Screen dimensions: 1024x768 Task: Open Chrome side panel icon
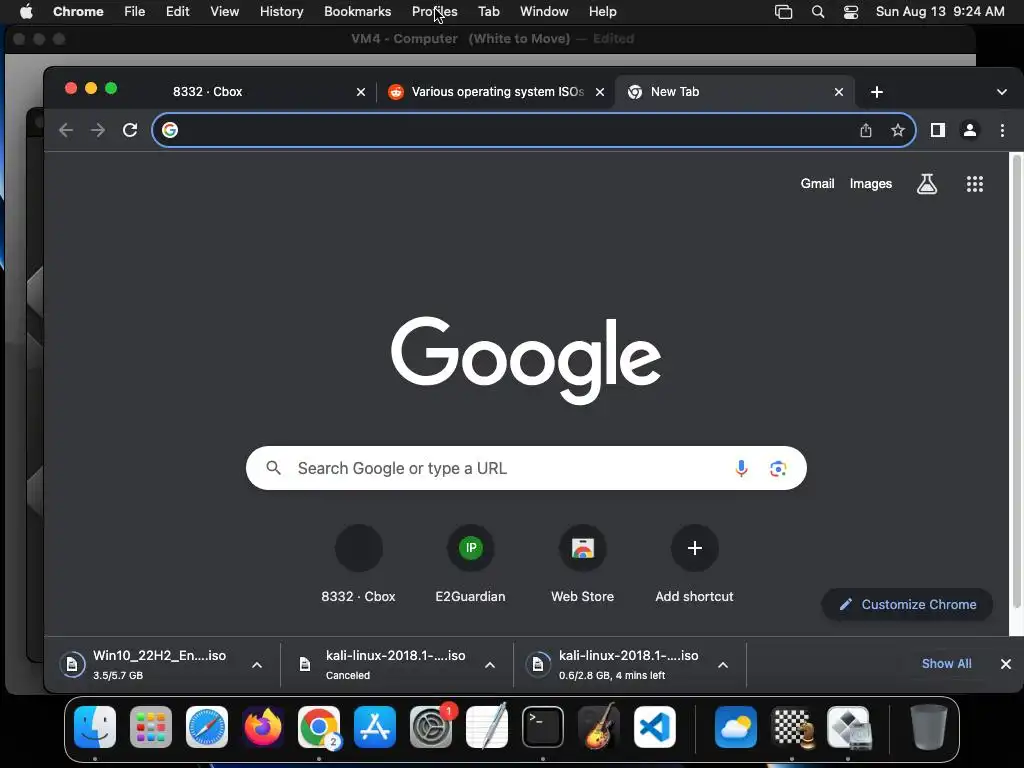coord(938,130)
